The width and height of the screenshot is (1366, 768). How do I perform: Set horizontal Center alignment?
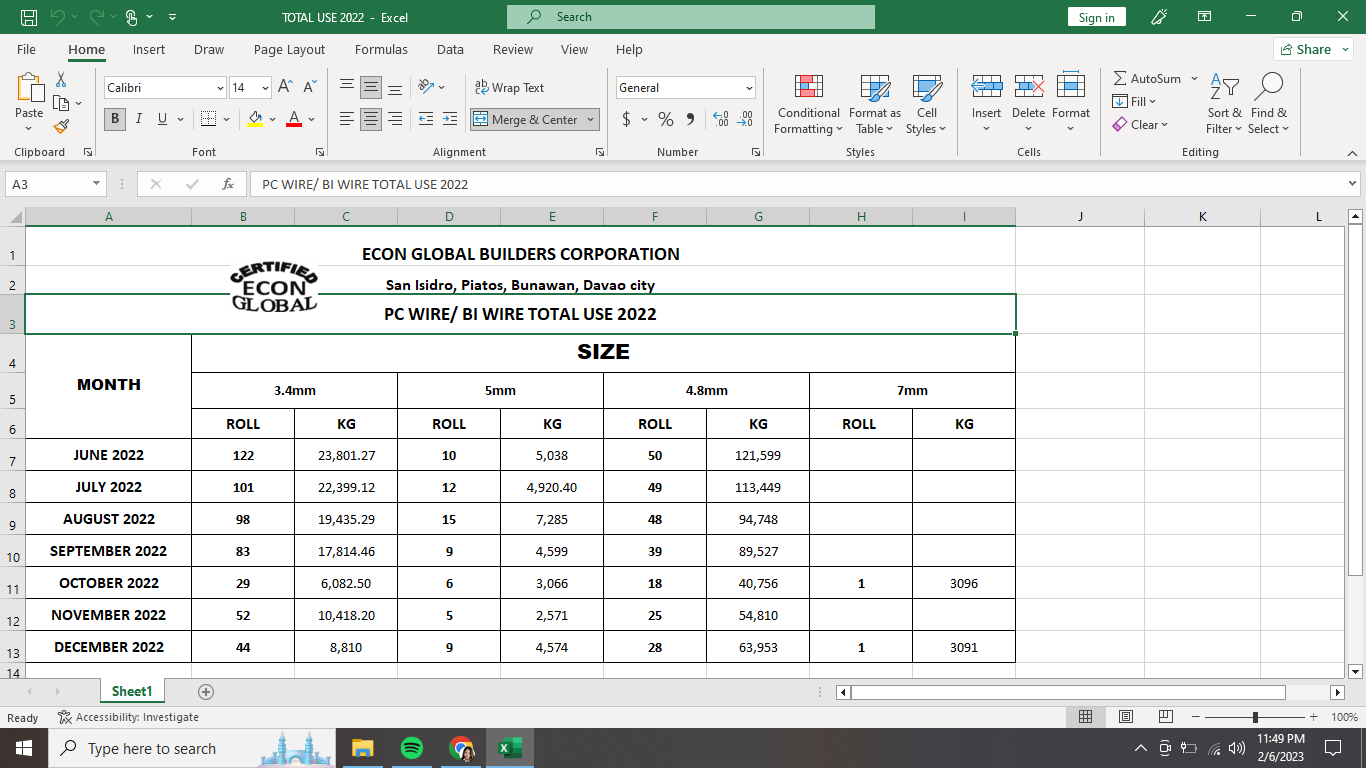371,119
